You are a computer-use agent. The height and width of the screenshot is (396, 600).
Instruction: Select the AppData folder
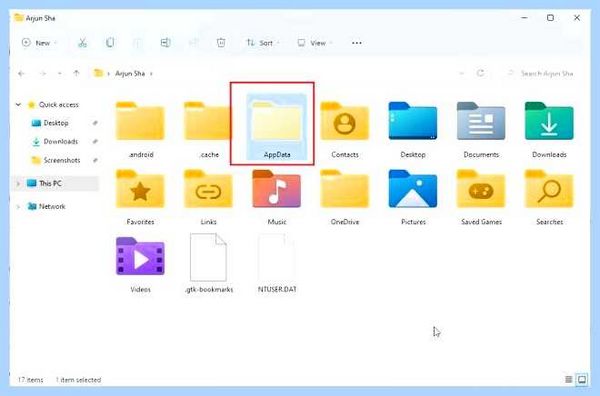277,127
